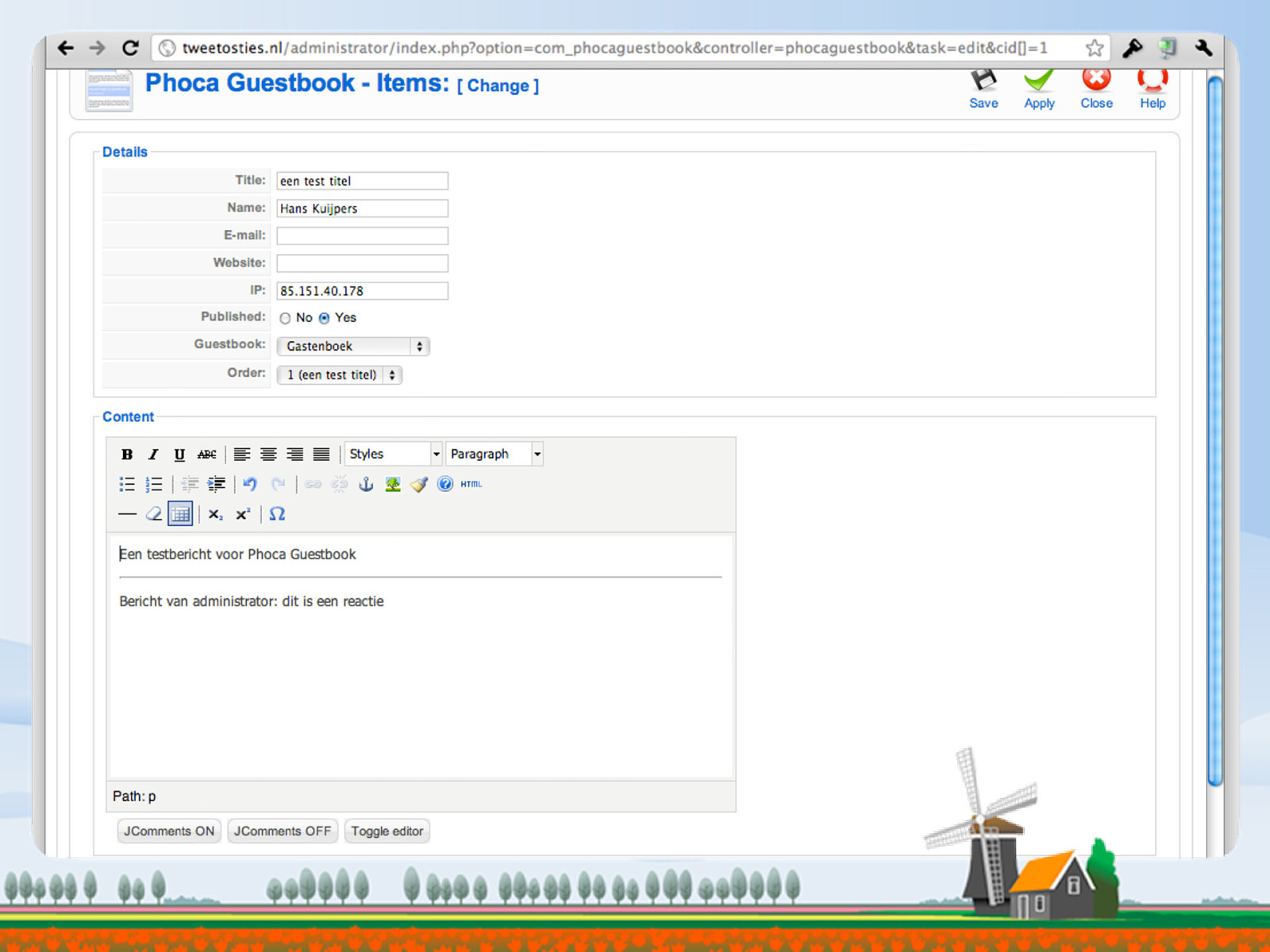The width and height of the screenshot is (1270, 952).
Task: Go back in the browser
Action: pos(66,48)
